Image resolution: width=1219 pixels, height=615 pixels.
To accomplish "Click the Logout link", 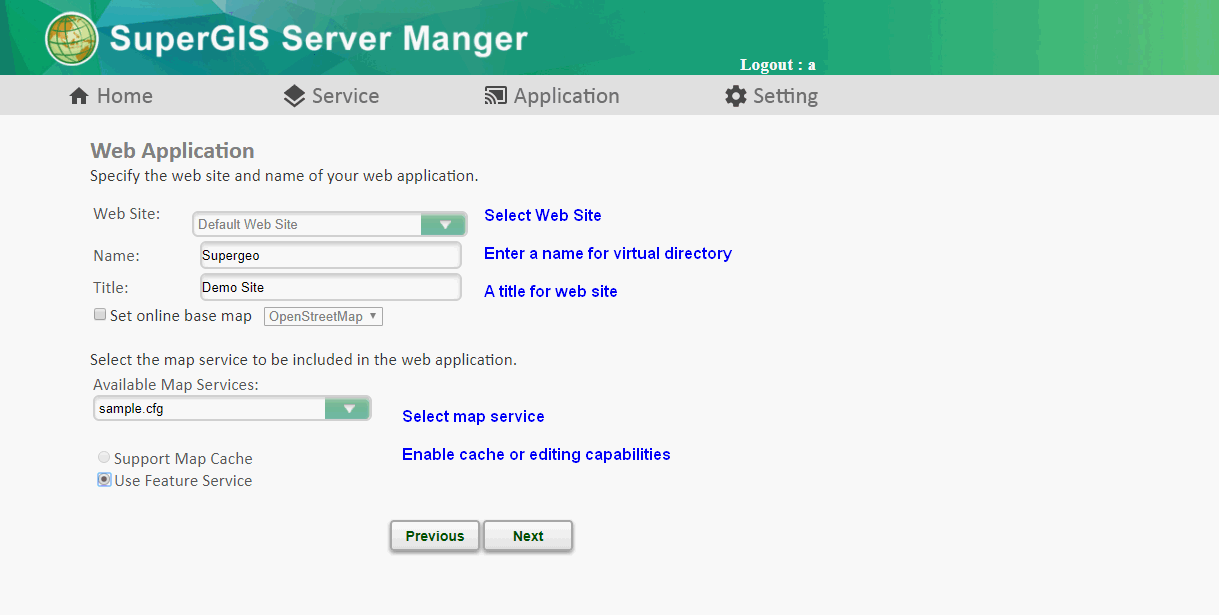I will coord(777,65).
